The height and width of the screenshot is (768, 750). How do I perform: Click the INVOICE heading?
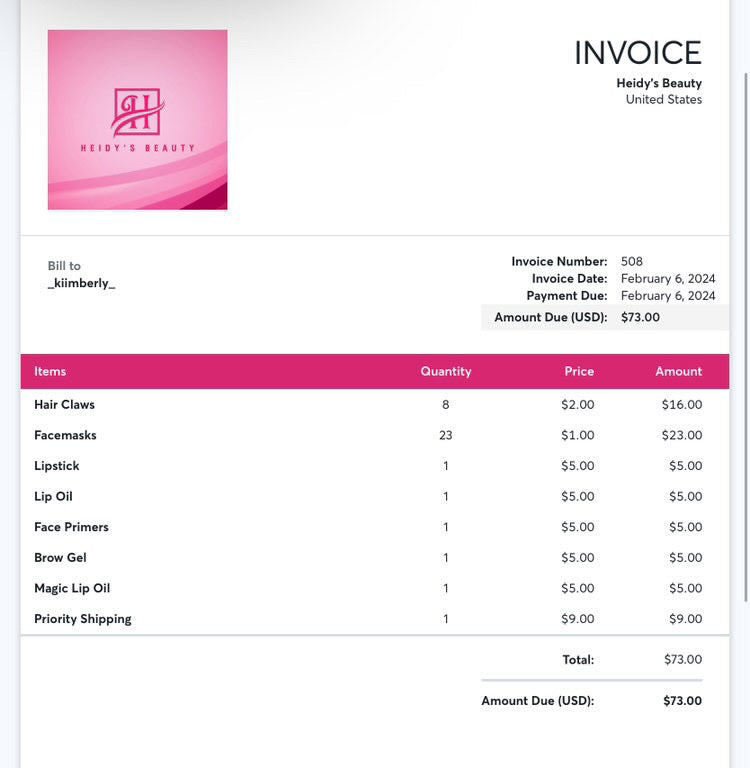(638, 53)
